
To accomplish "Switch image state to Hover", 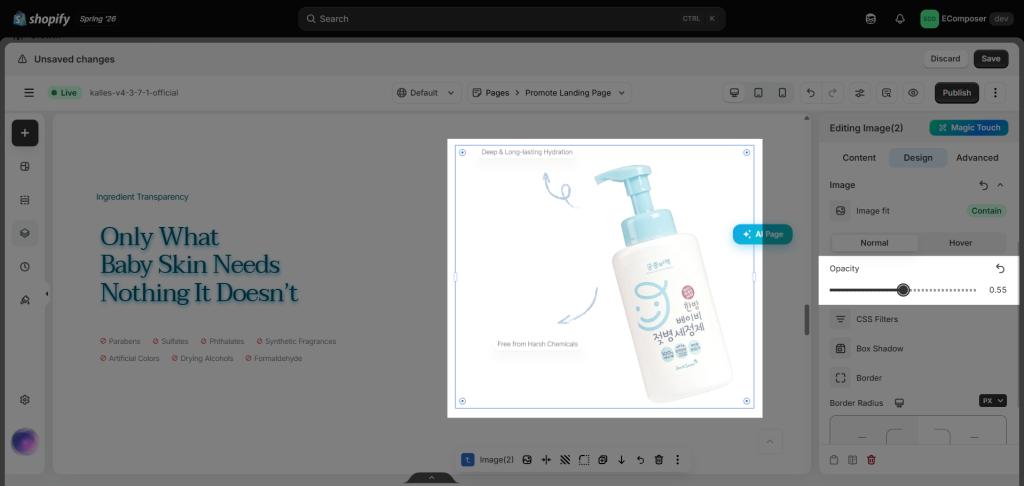I will 961,243.
